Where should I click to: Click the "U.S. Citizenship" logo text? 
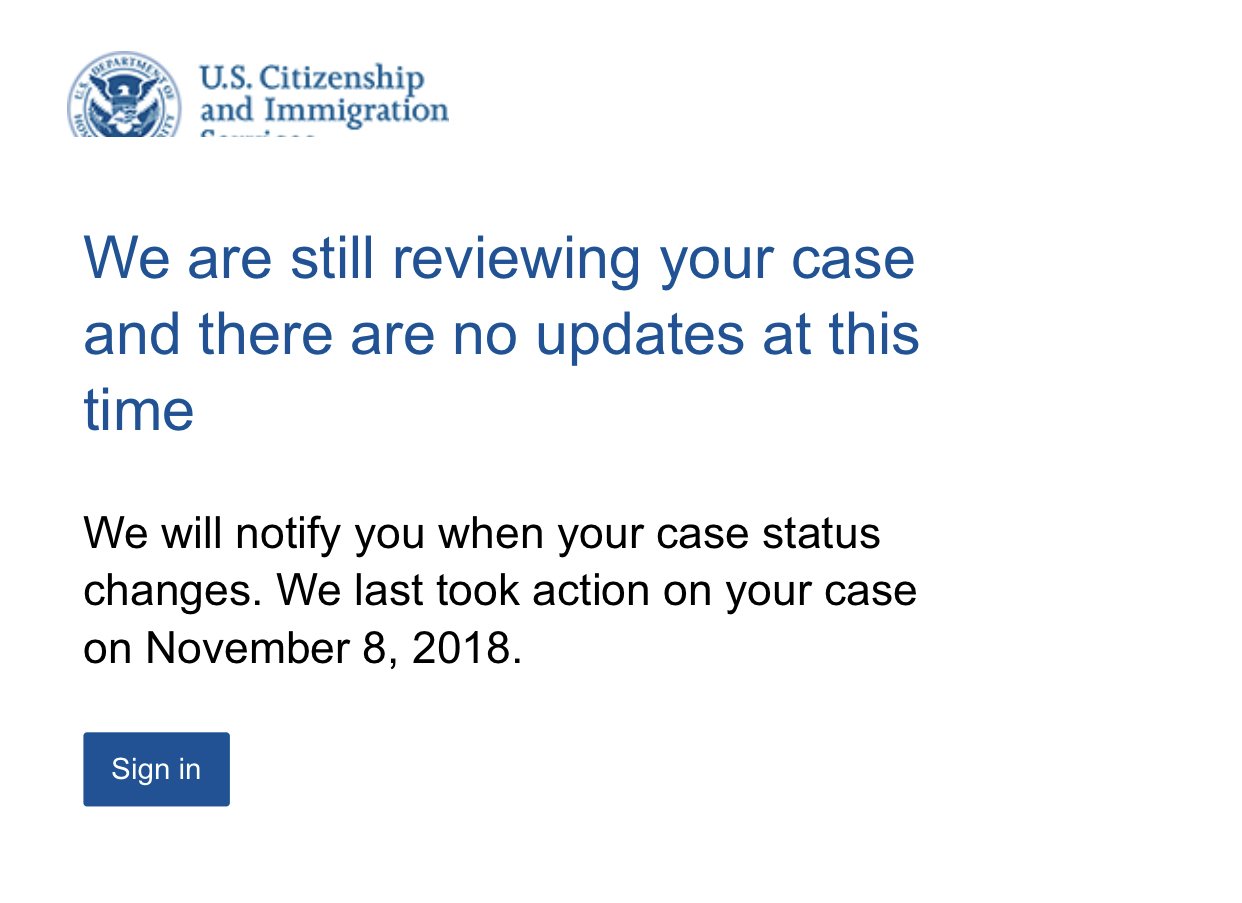pos(312,78)
